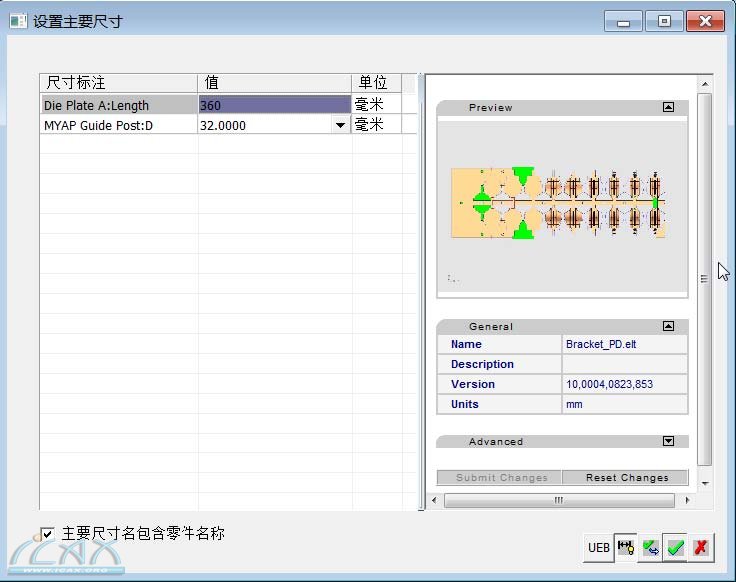
Task: Collapse the General section
Action: tap(668, 326)
